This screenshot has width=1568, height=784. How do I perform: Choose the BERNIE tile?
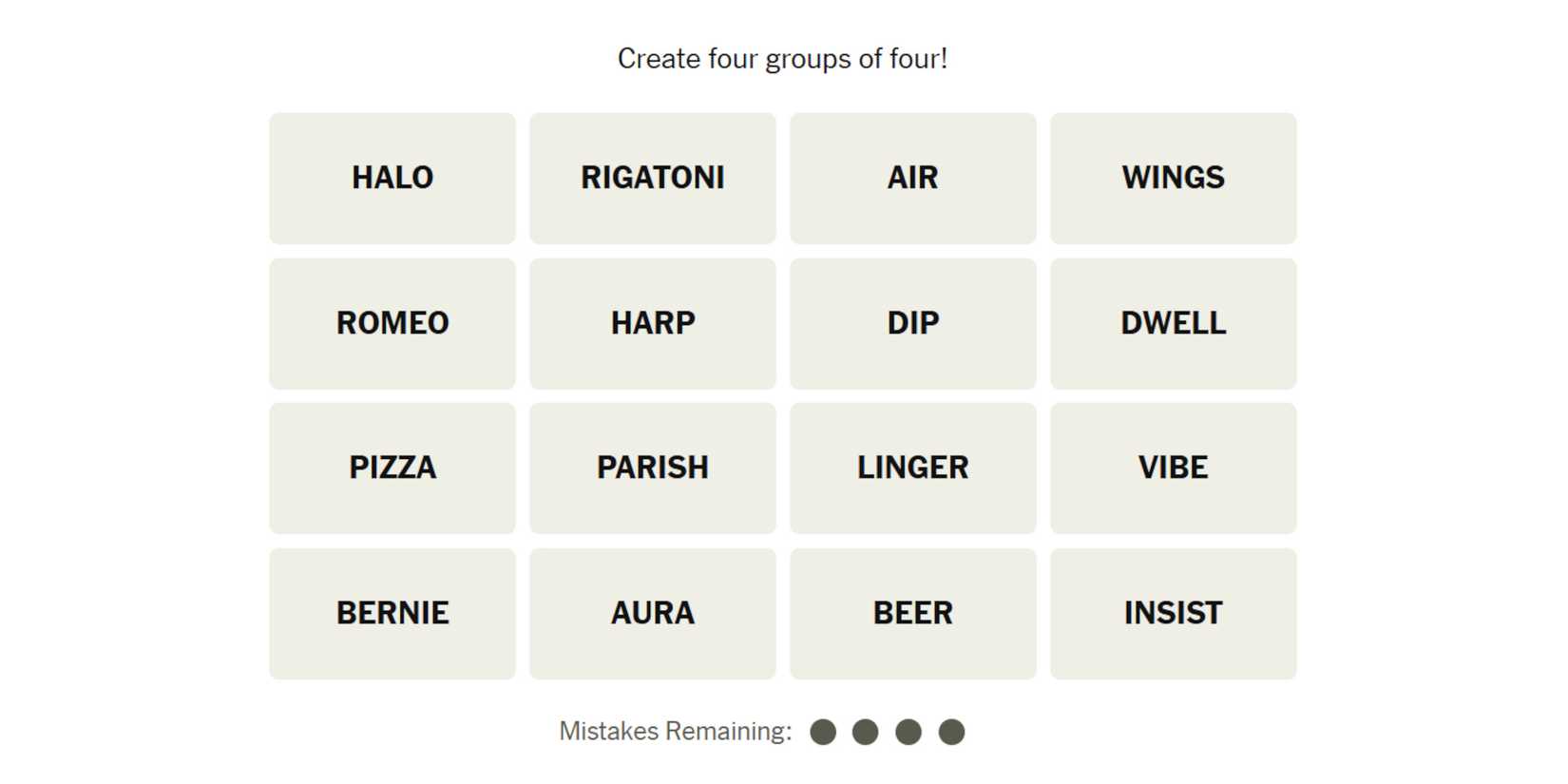tap(392, 613)
